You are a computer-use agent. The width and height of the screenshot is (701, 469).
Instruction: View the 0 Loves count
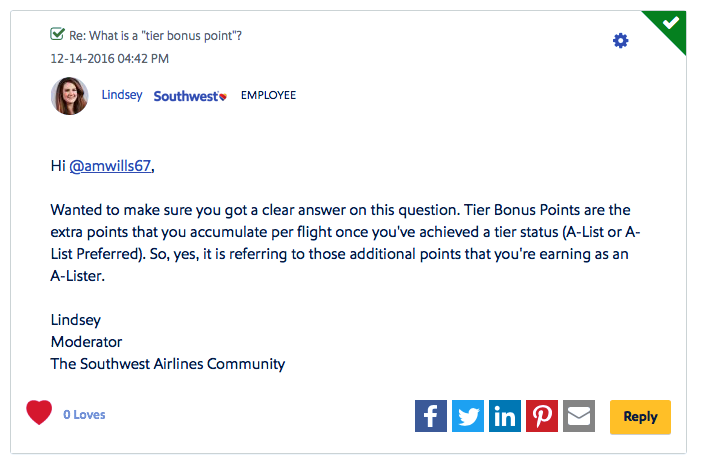click(x=84, y=415)
